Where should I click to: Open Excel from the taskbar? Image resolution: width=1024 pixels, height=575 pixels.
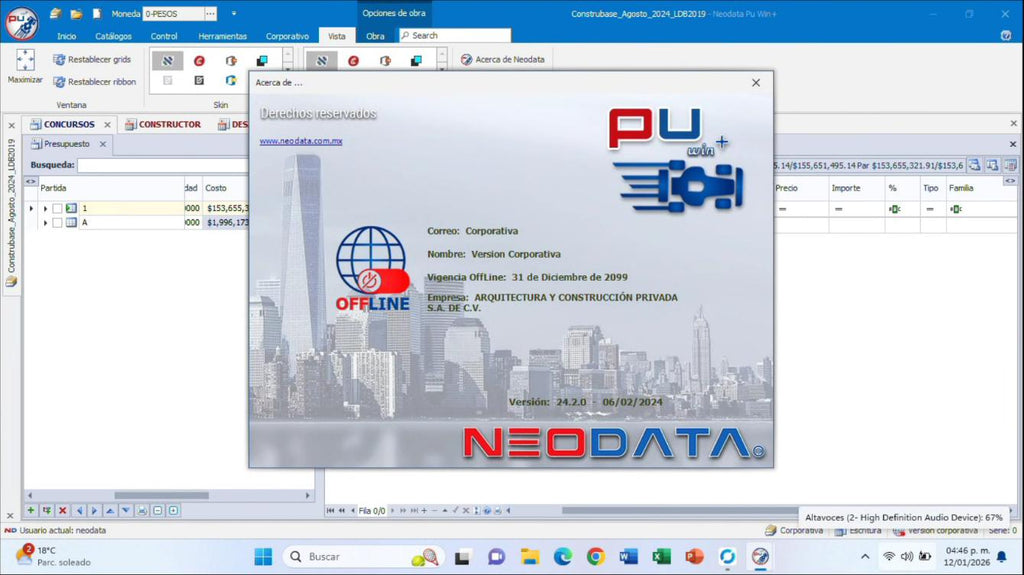tap(661, 557)
